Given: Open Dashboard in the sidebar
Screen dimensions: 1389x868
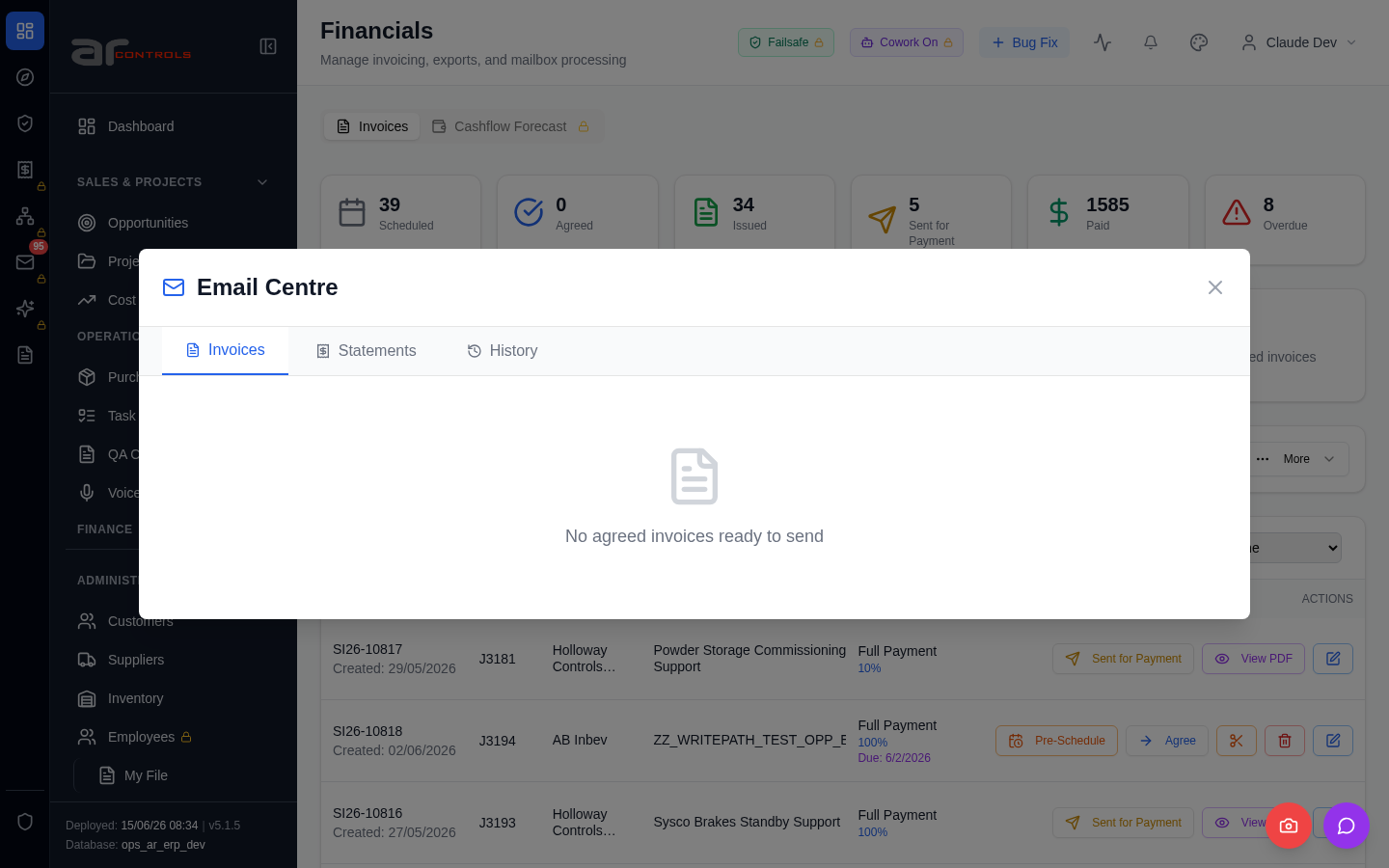Looking at the screenshot, I should [x=173, y=126].
